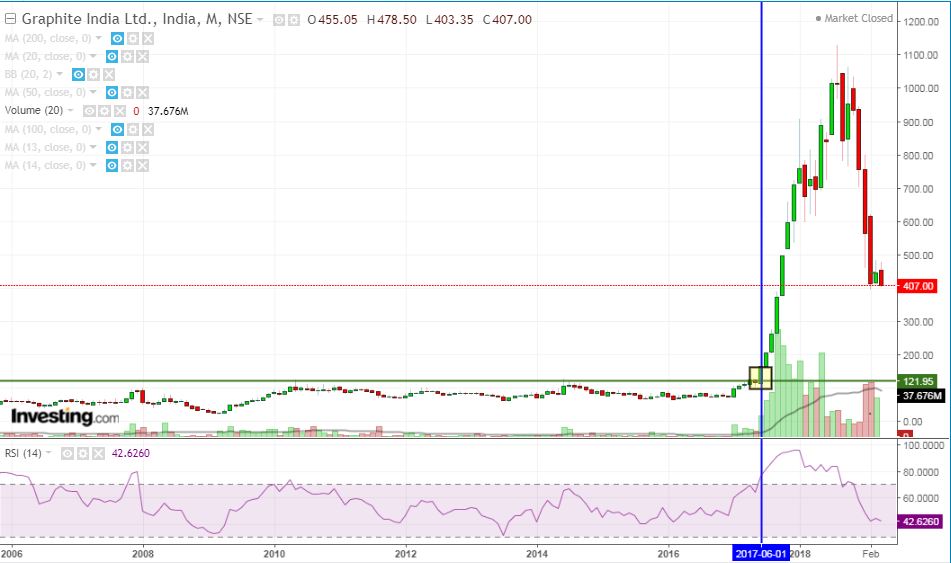Click the MA (200, close, 0) label
Viewport: 951px width, 563px height.
pyautogui.click(x=48, y=38)
